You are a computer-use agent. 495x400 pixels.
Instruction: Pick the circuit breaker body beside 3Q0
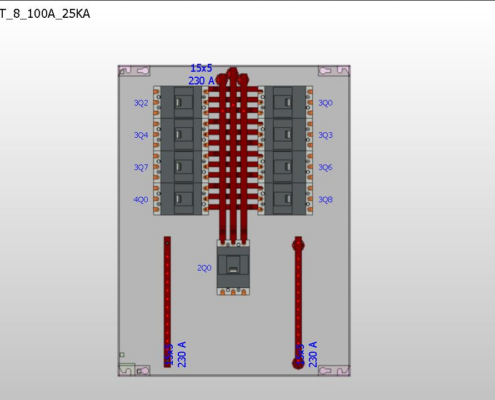(x=285, y=102)
